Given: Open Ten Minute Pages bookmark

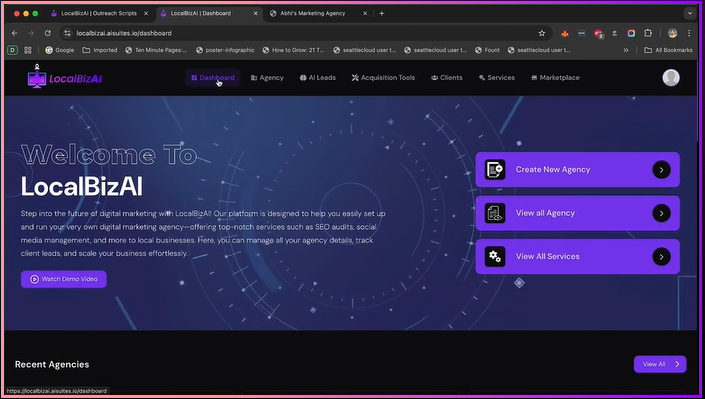Looking at the screenshot, I should coord(156,50).
